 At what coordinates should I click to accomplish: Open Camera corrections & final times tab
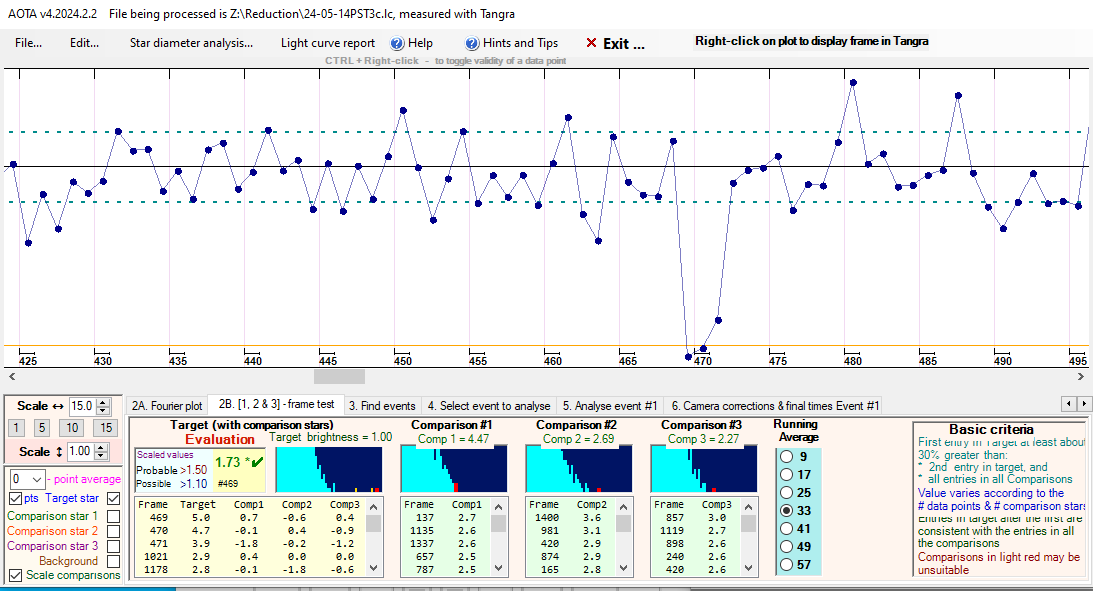[775, 406]
